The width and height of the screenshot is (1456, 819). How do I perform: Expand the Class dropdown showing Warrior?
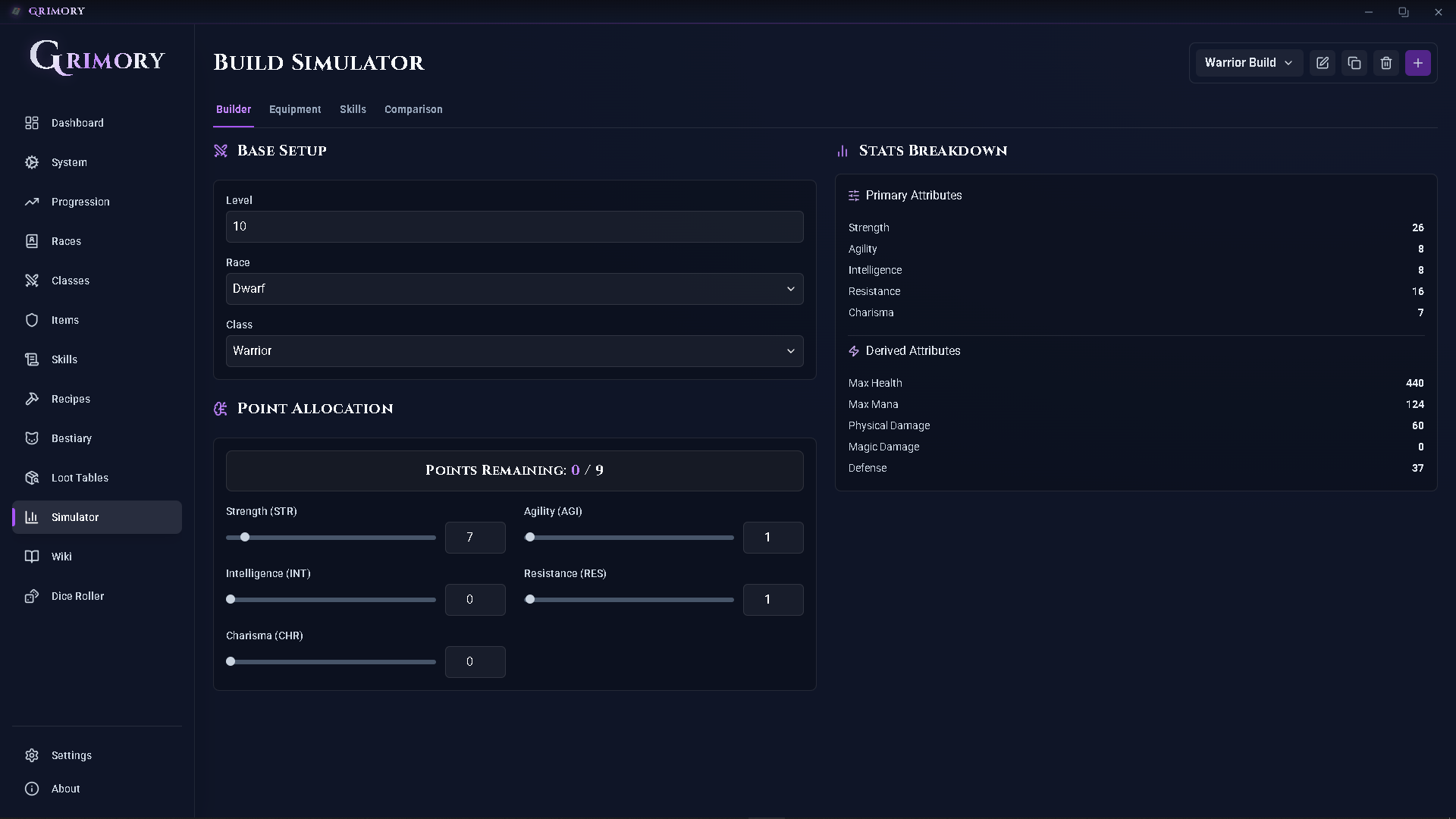514,351
